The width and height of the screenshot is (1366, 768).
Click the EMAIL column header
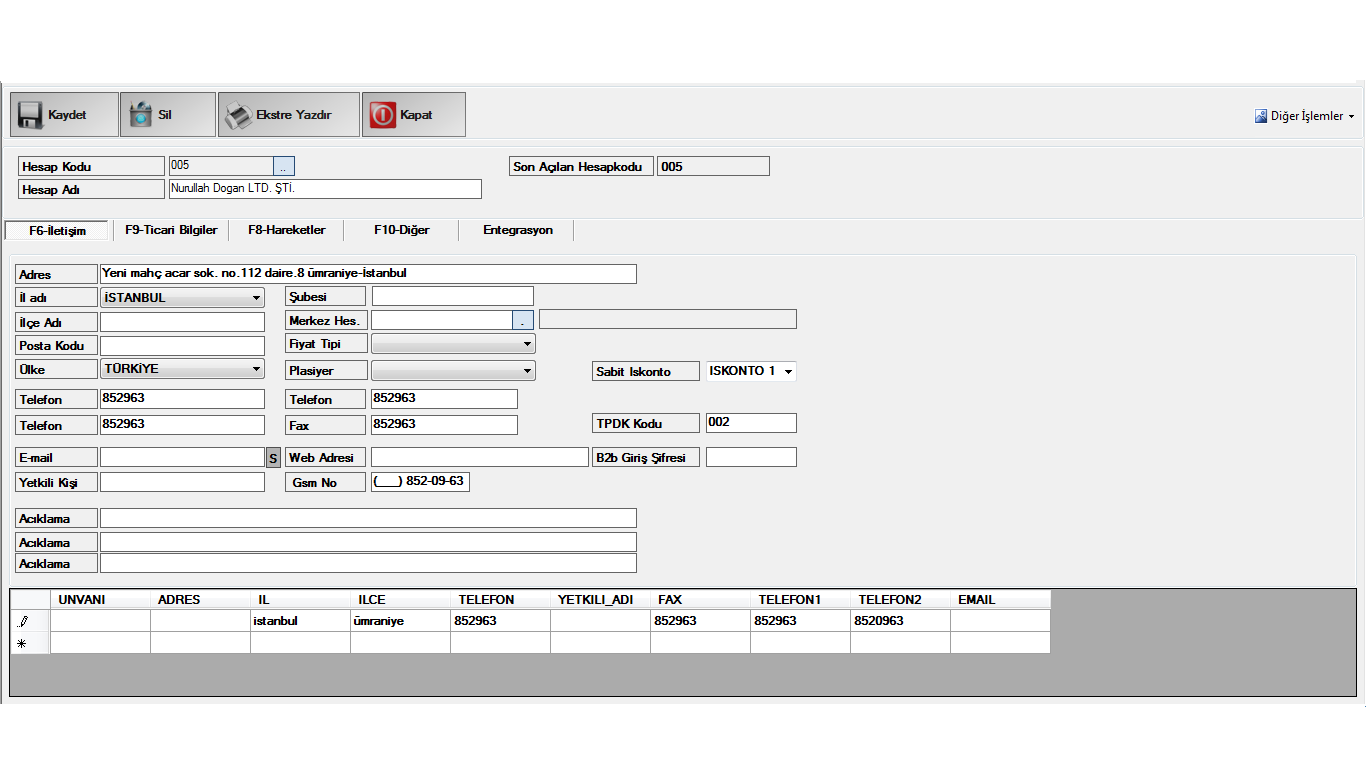(x=1000, y=600)
